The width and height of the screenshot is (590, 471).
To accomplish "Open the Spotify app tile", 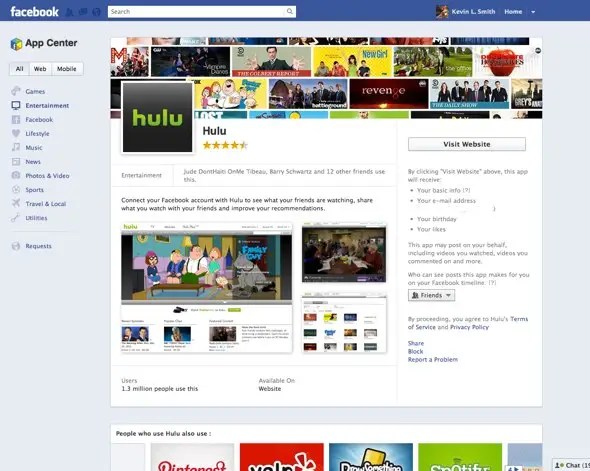I will click(460, 457).
